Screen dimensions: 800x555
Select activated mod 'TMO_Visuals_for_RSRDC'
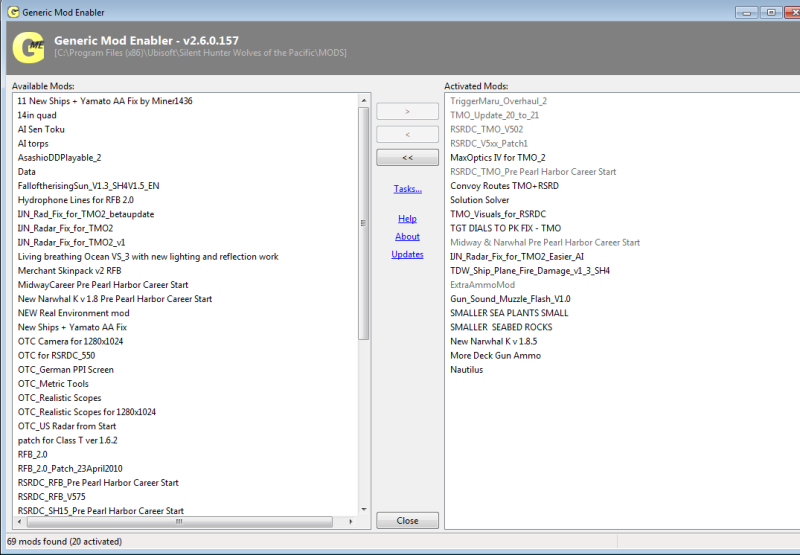pos(498,214)
